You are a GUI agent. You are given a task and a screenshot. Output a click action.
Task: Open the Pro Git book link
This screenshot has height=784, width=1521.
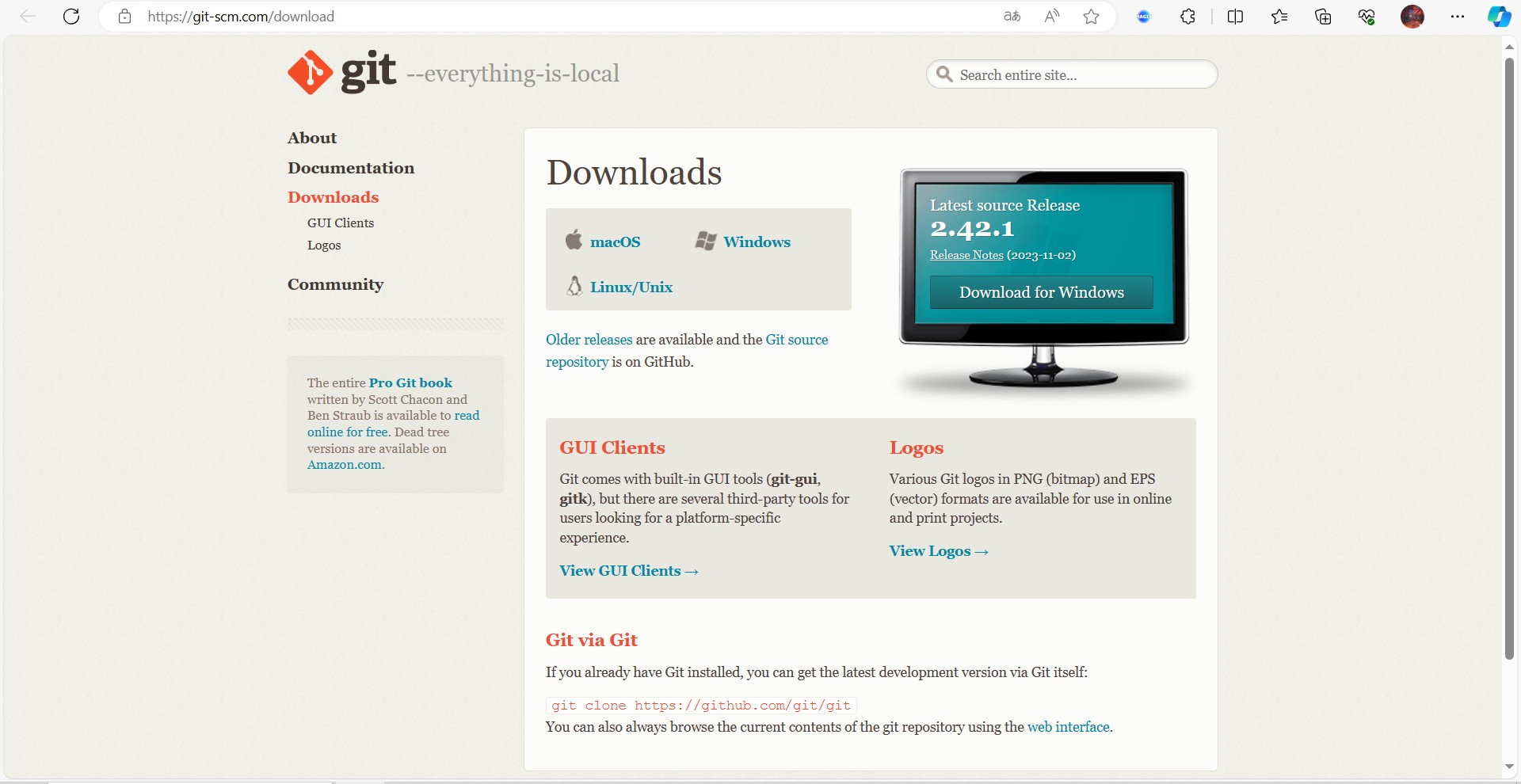[410, 382]
